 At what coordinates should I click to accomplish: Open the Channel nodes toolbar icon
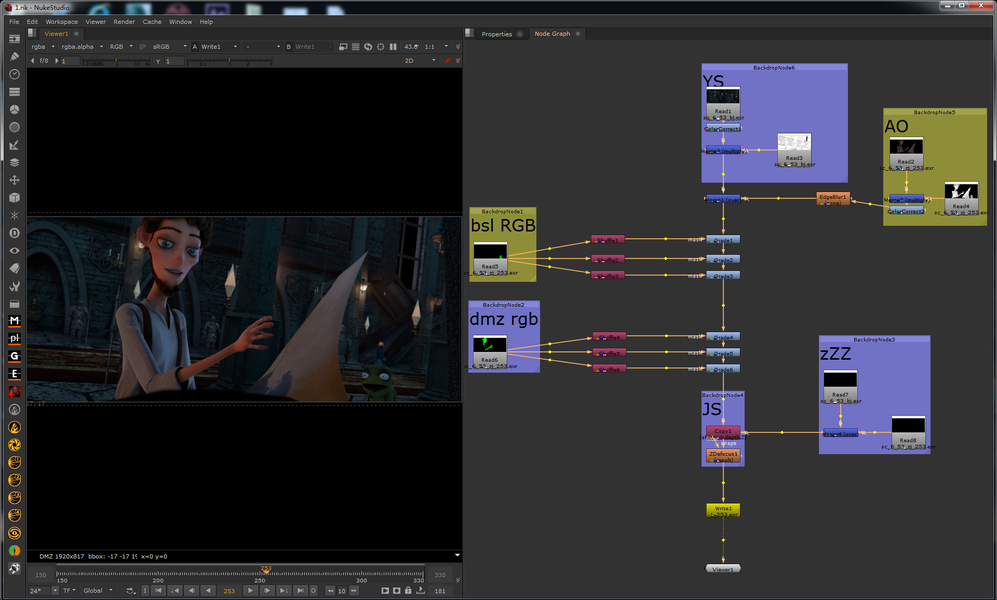(x=14, y=92)
